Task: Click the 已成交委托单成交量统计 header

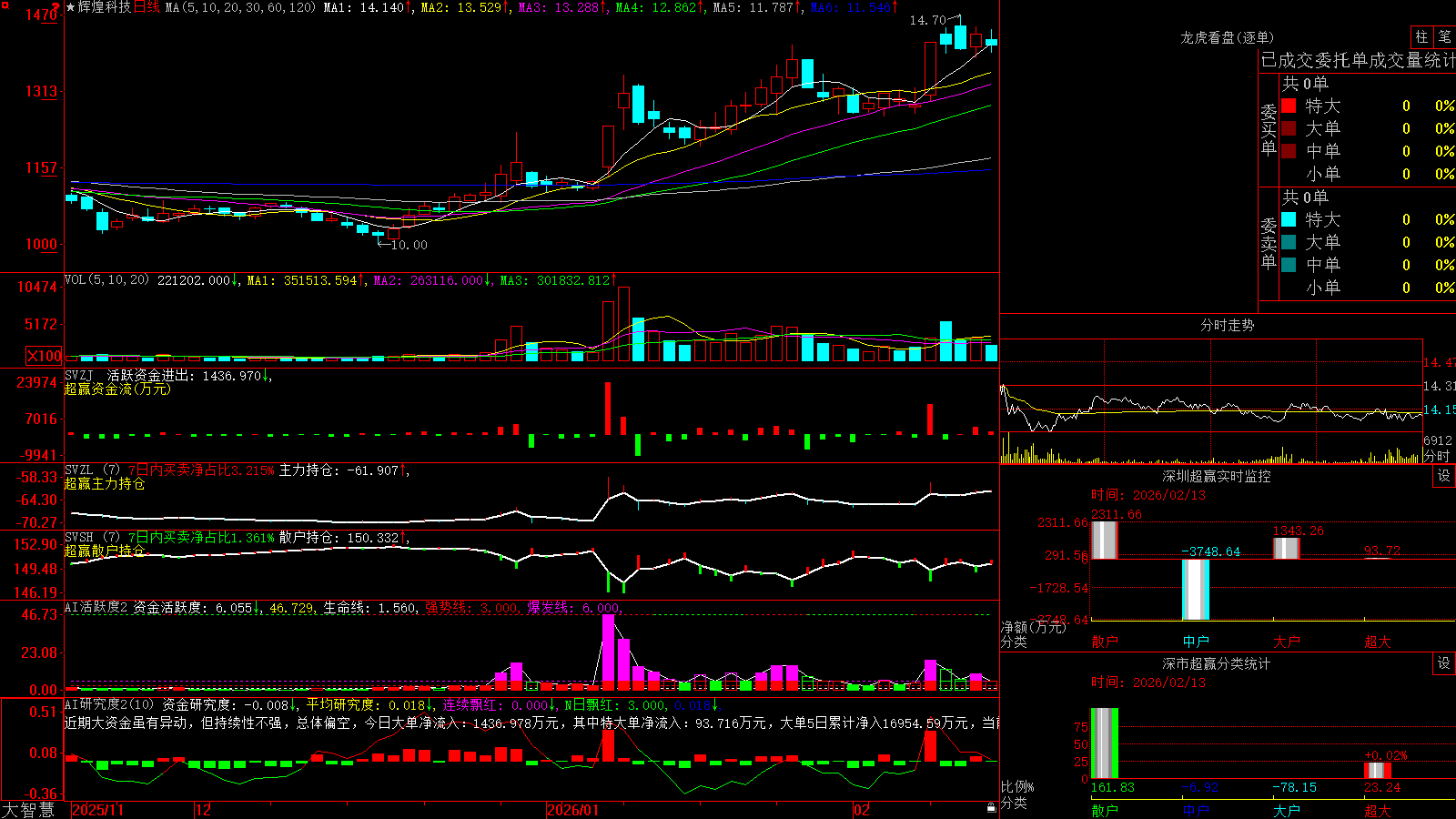Action: pos(1358,60)
